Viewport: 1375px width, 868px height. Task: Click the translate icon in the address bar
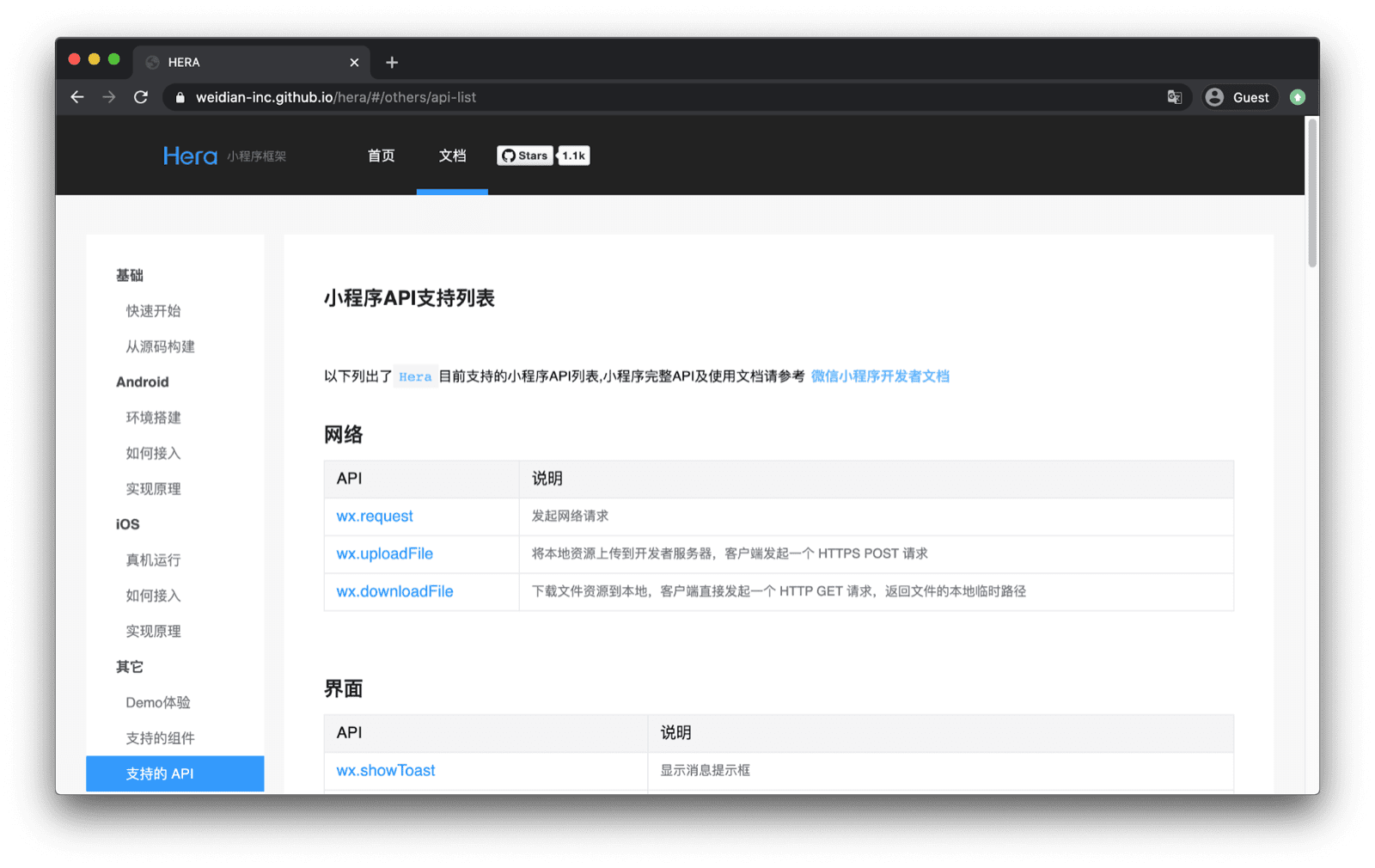(1174, 97)
